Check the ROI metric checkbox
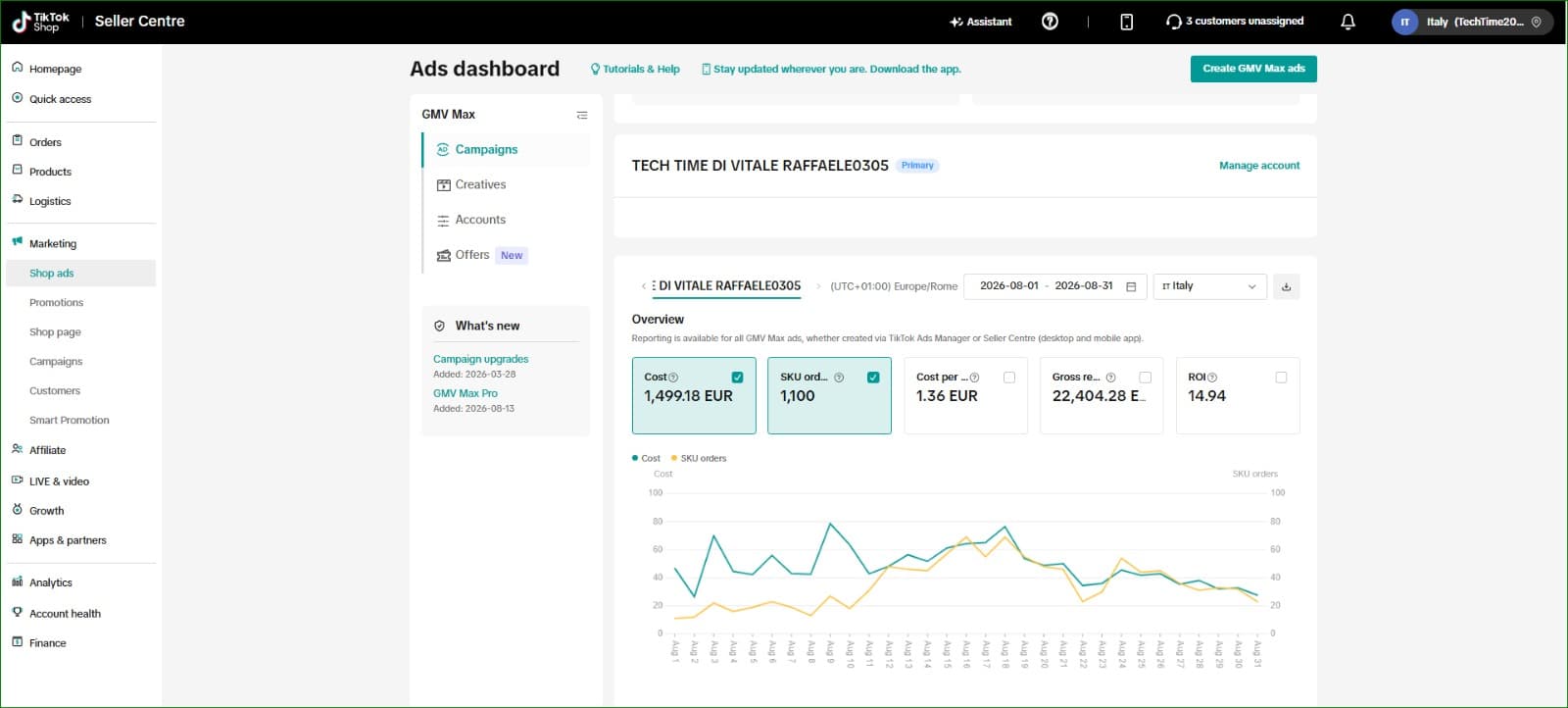The image size is (1568, 708). tap(1281, 378)
